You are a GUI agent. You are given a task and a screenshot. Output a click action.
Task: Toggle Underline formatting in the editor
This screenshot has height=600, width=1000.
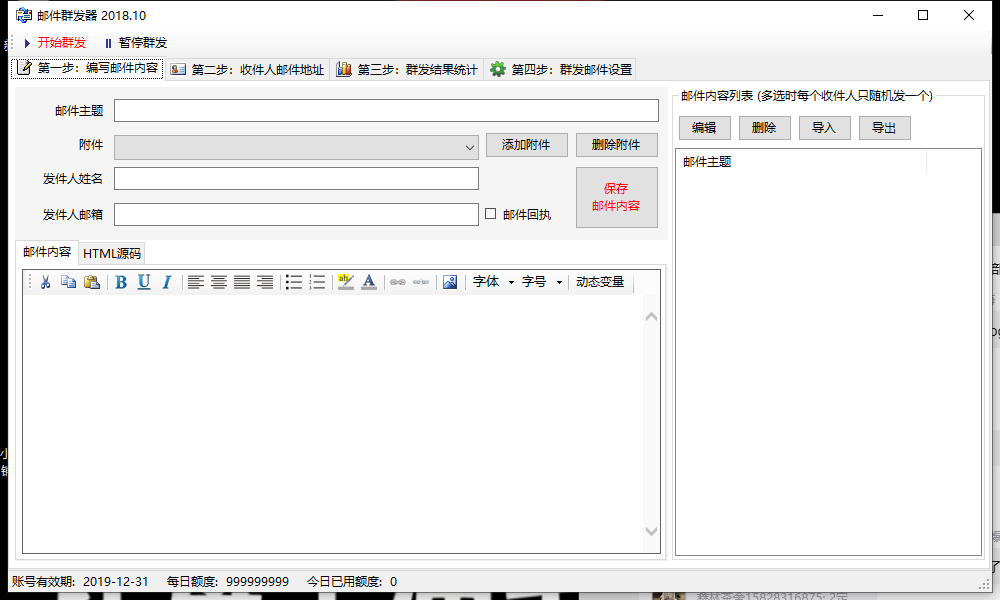pos(144,282)
